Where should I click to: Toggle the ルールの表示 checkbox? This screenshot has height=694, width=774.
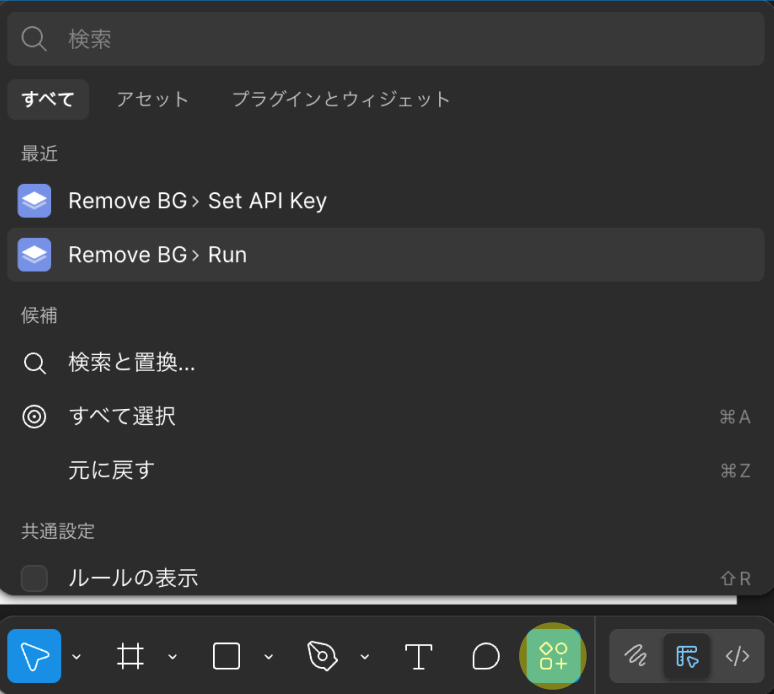click(34, 578)
